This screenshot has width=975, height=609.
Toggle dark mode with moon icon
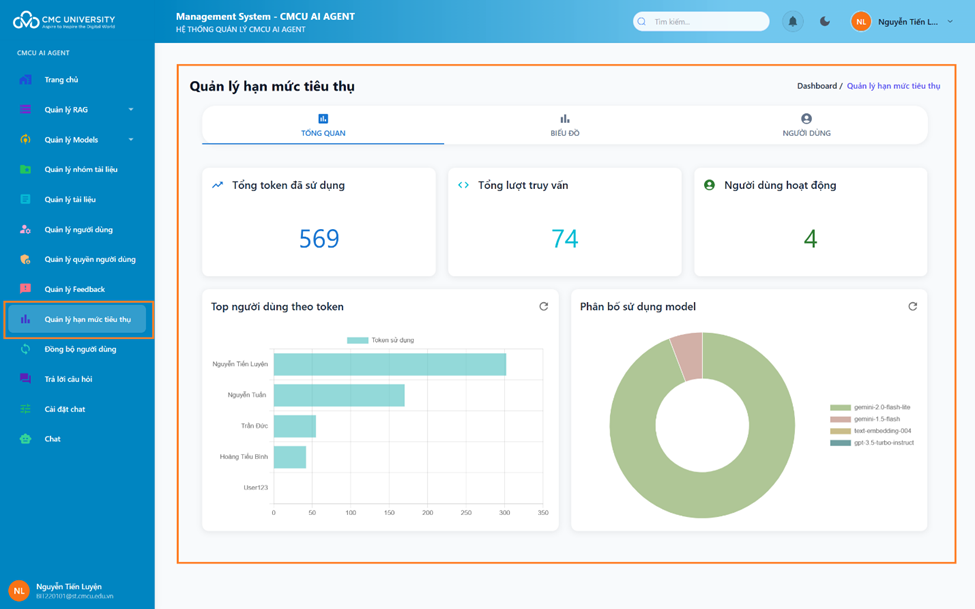coord(825,21)
